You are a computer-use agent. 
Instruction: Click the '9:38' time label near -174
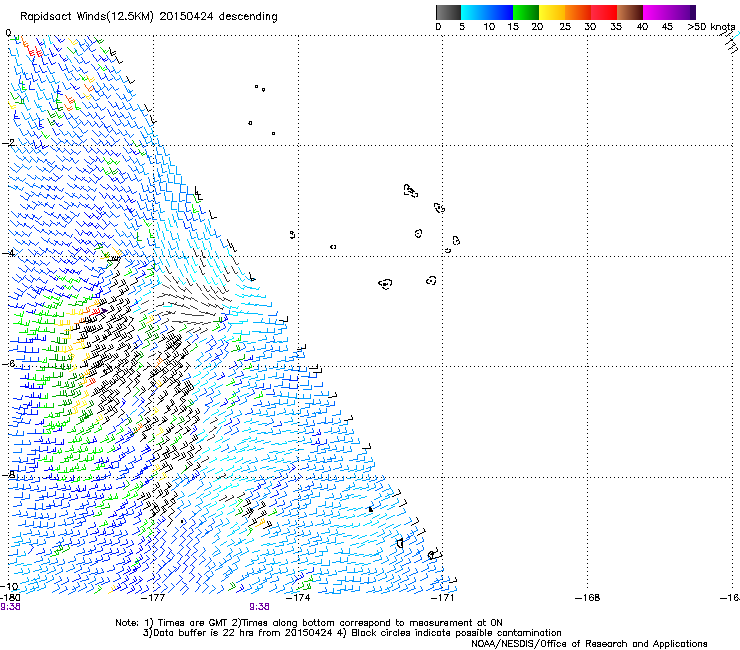pyautogui.click(x=259, y=607)
